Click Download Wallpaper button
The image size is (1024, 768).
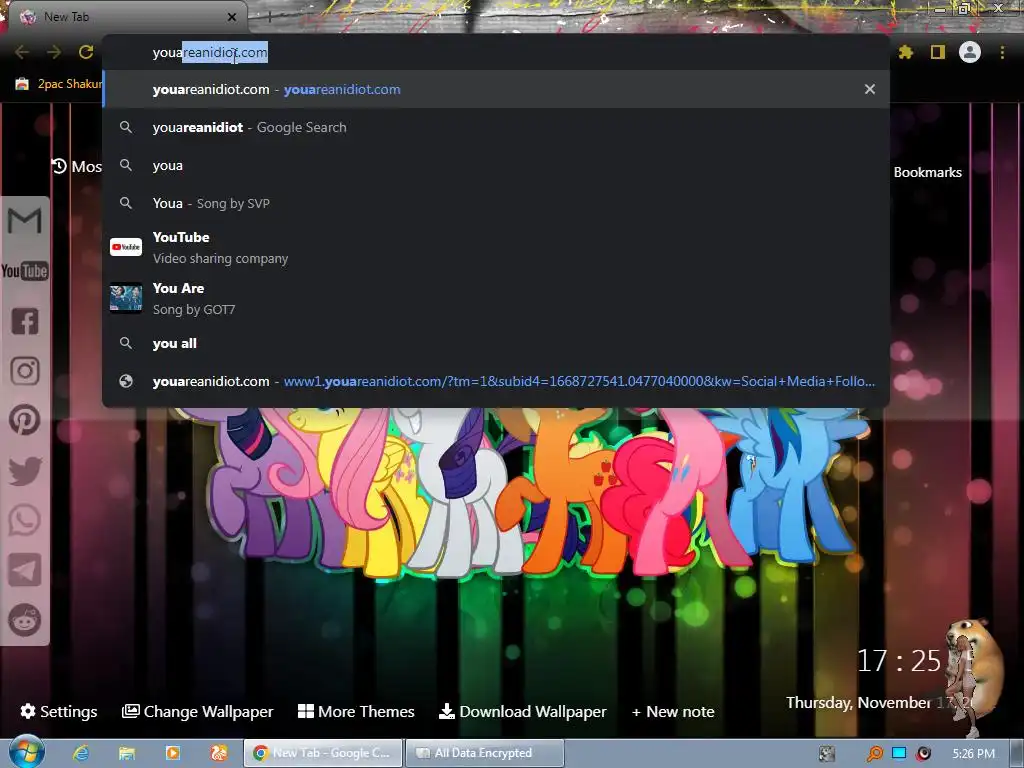click(x=522, y=711)
